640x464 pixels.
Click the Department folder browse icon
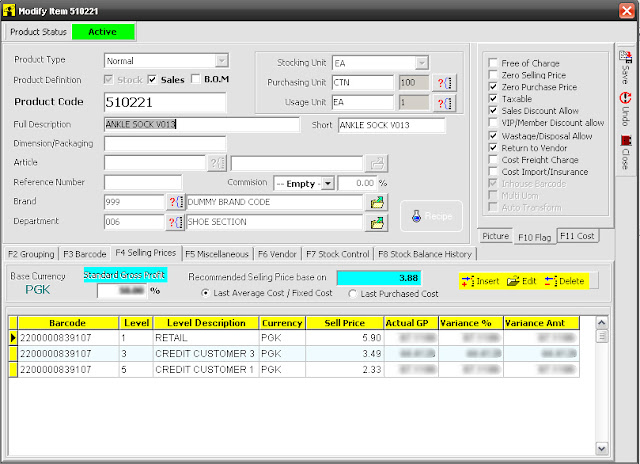377,223
